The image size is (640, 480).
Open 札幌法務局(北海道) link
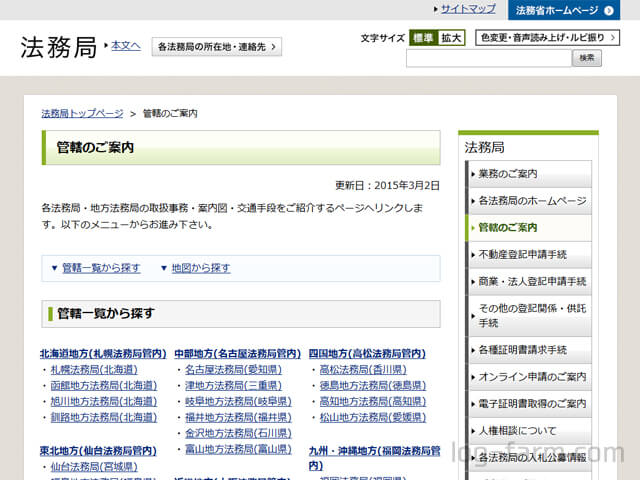coord(94,370)
